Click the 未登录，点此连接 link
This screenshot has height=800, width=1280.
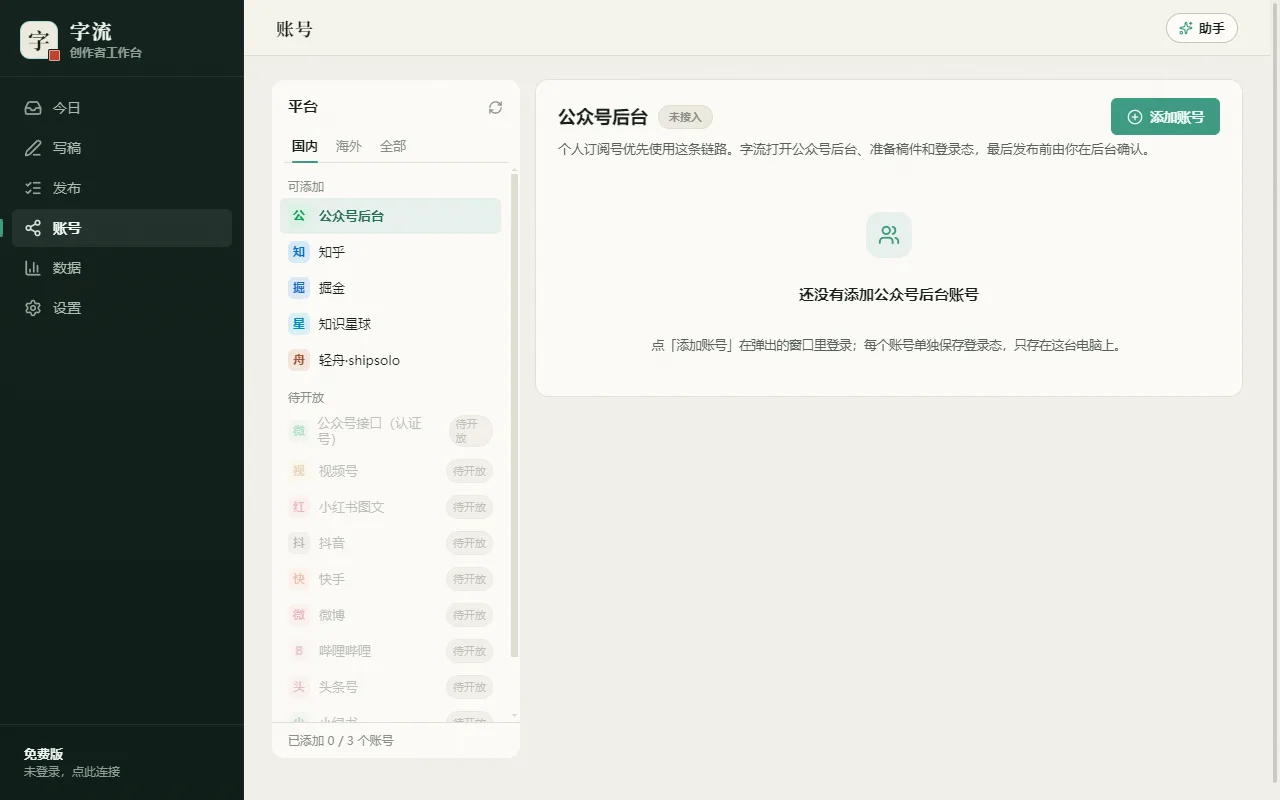pos(72,772)
